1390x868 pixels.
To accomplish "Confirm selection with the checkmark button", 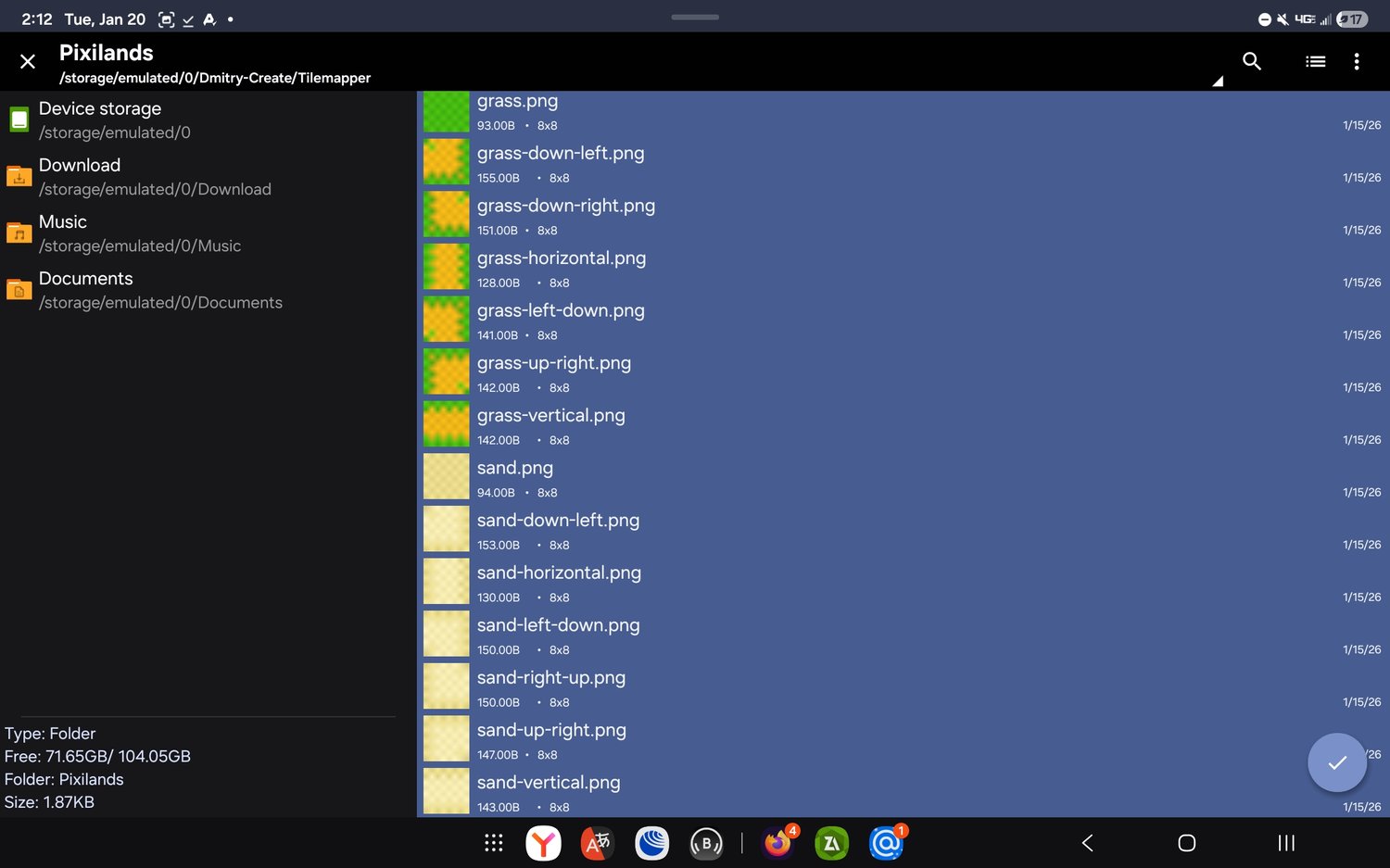I will [x=1336, y=762].
